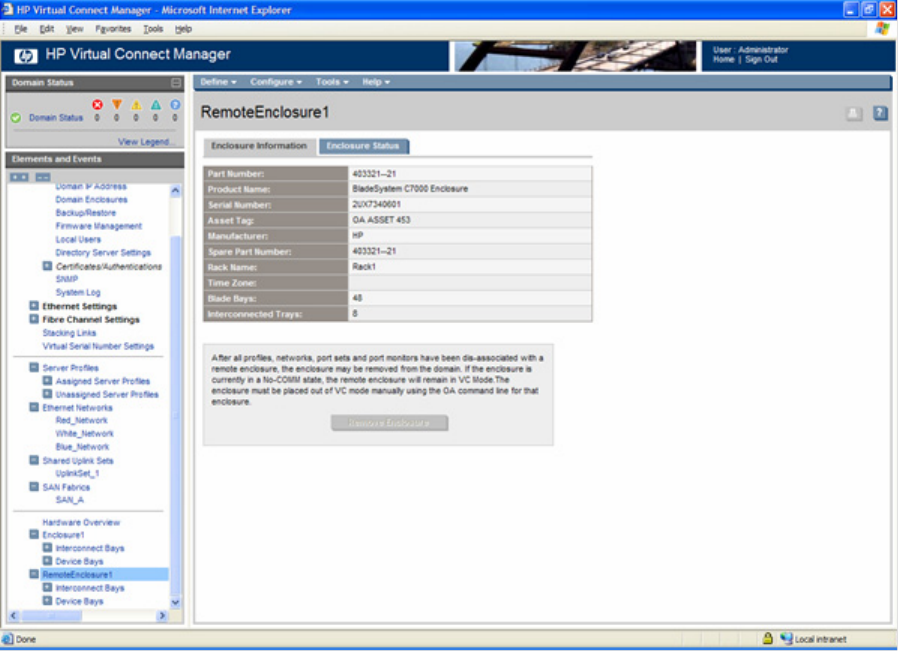The image size is (899, 652).
Task: Click the Domain Status link
Action: [56, 118]
